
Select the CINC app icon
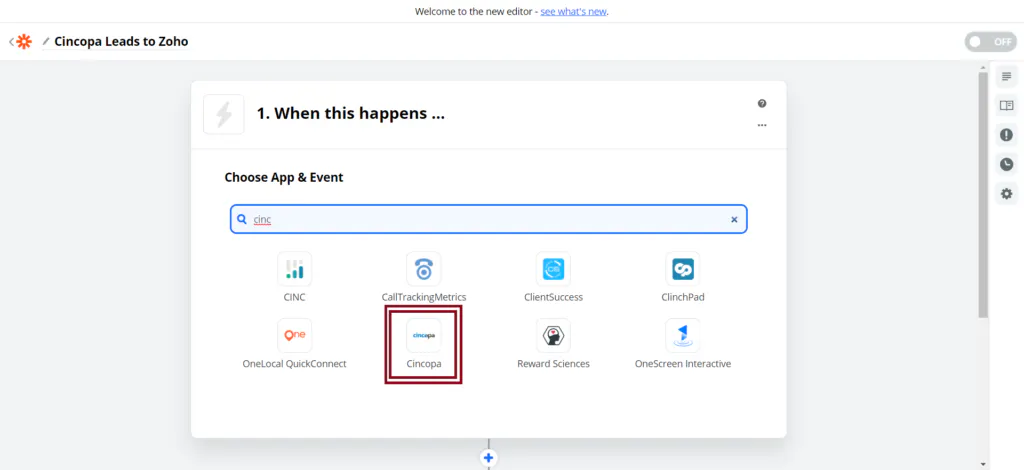tap(295, 269)
